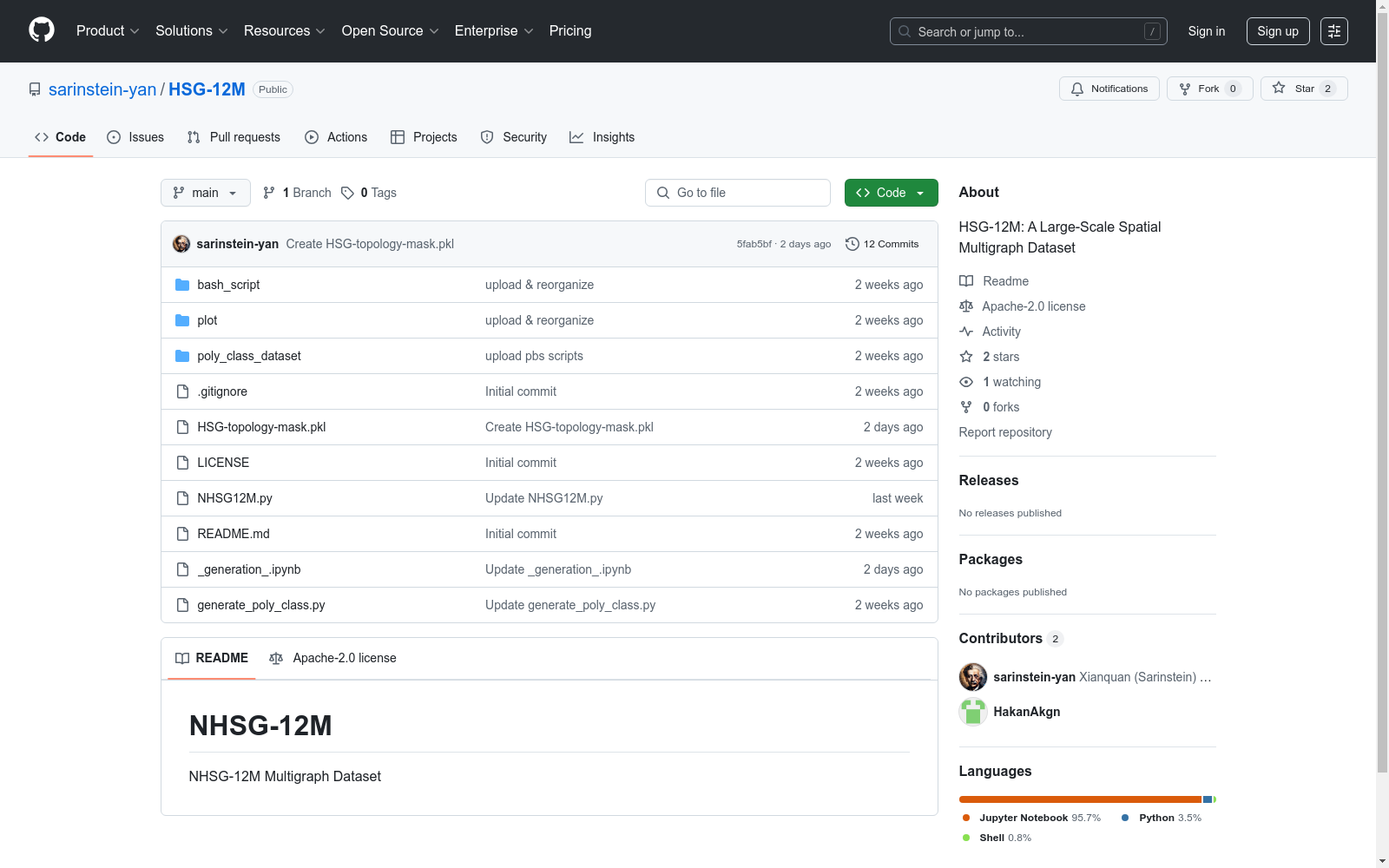
Task: Open the main branch selector dropdown
Action: (206, 193)
